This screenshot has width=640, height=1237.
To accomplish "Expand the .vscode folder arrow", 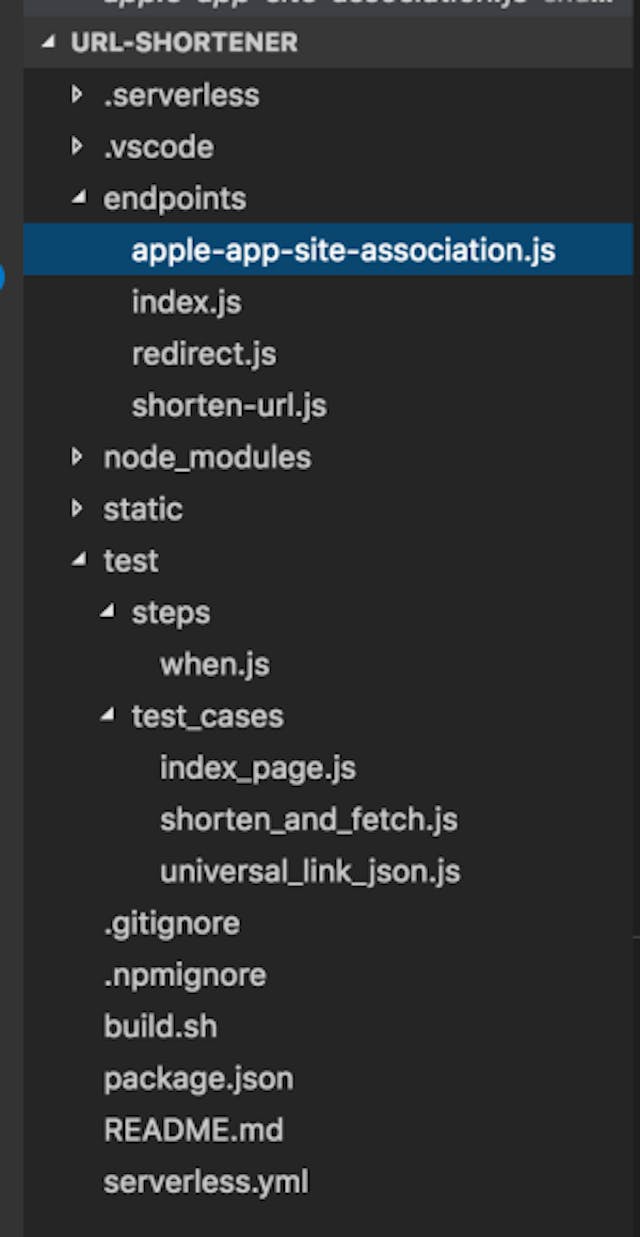I will [x=78, y=147].
